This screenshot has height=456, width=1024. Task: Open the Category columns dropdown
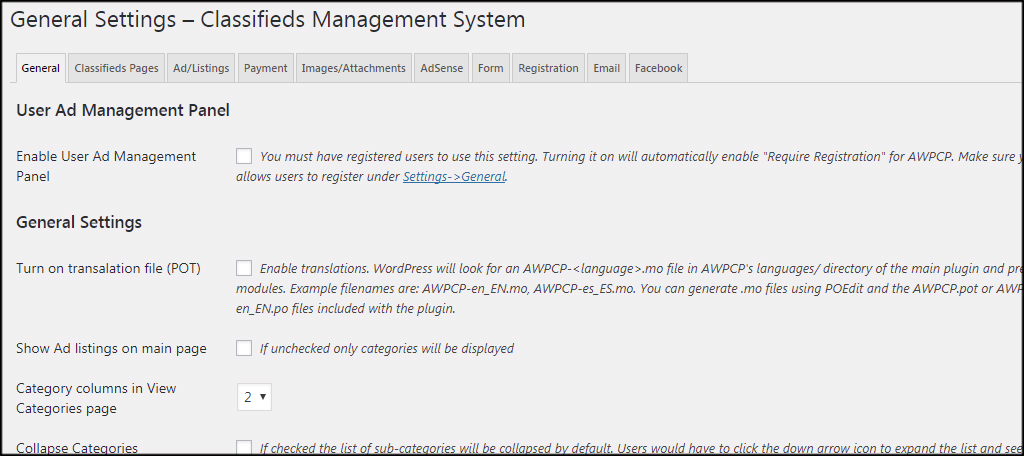254,397
